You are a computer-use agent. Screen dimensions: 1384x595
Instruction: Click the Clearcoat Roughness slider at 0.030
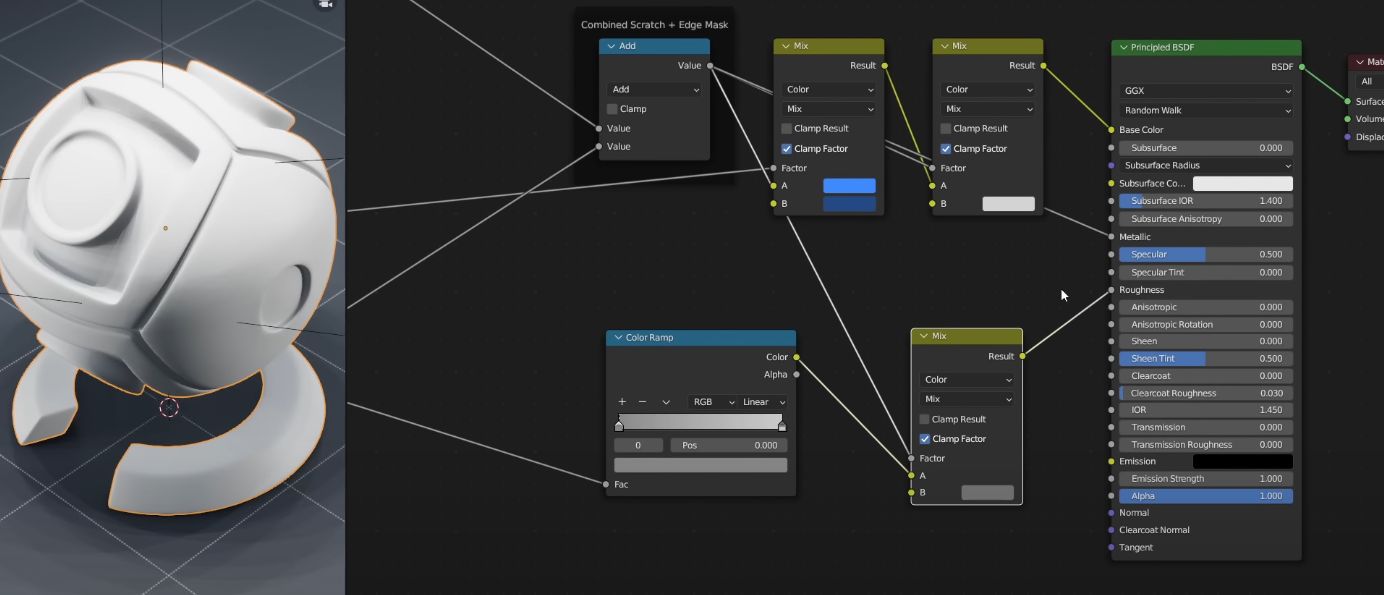coord(1206,393)
